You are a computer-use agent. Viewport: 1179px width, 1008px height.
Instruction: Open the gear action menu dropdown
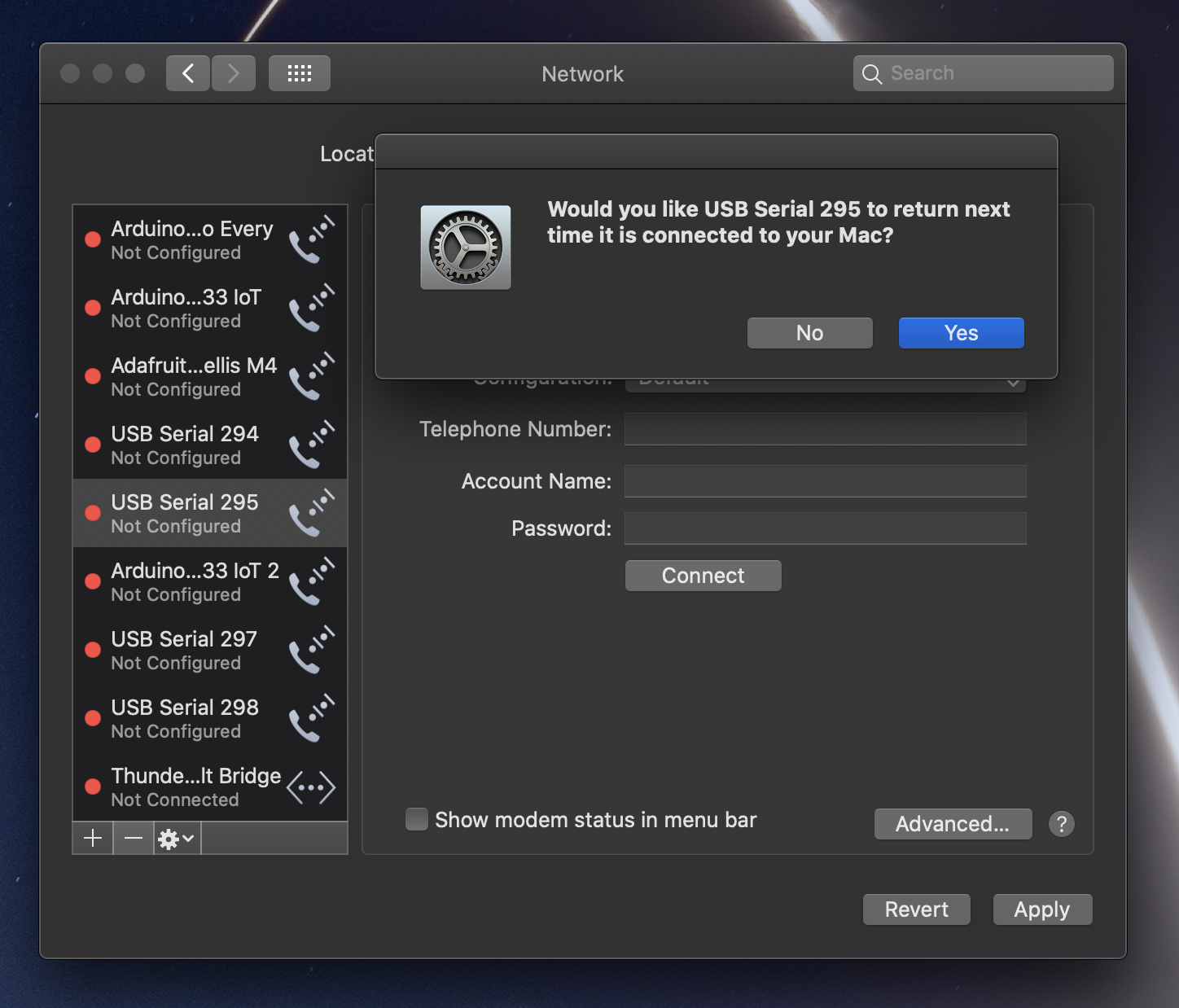(x=177, y=838)
